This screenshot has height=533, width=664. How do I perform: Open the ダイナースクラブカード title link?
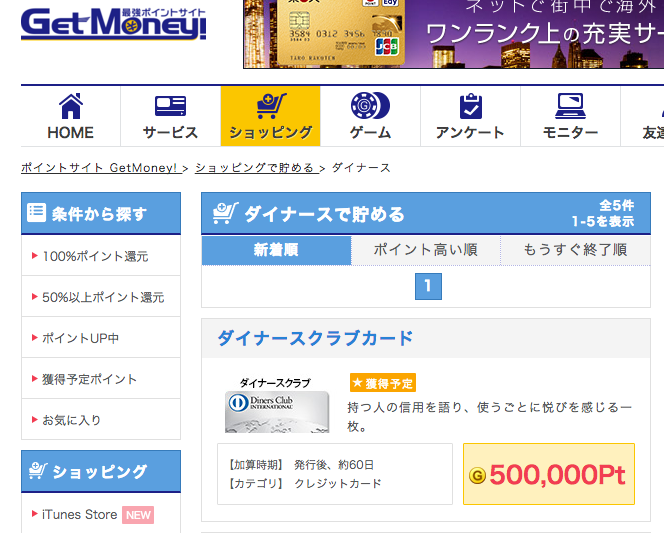(315, 339)
